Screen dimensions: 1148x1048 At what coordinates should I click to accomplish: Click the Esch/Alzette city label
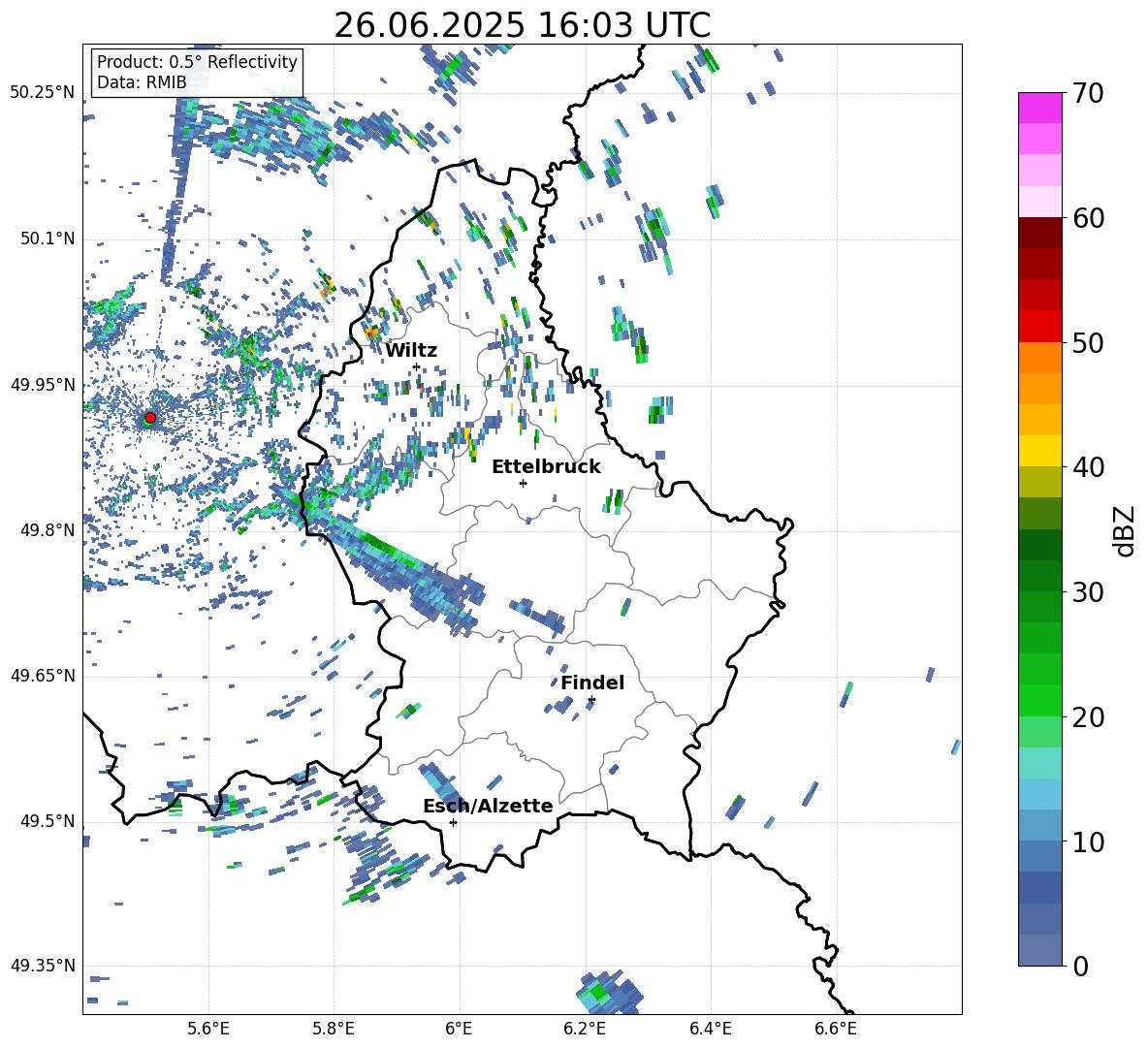tap(488, 806)
